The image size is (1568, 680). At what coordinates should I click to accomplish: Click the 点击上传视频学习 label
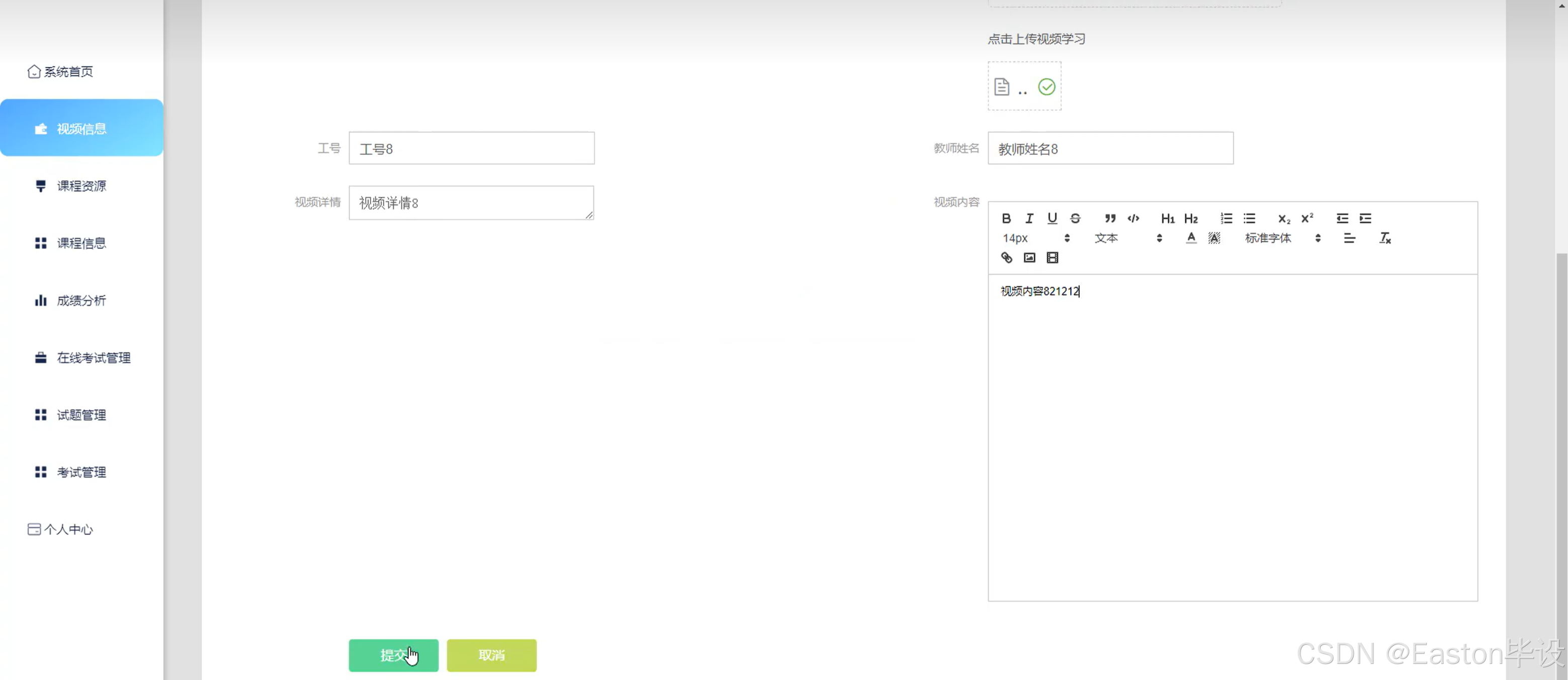coord(1036,39)
